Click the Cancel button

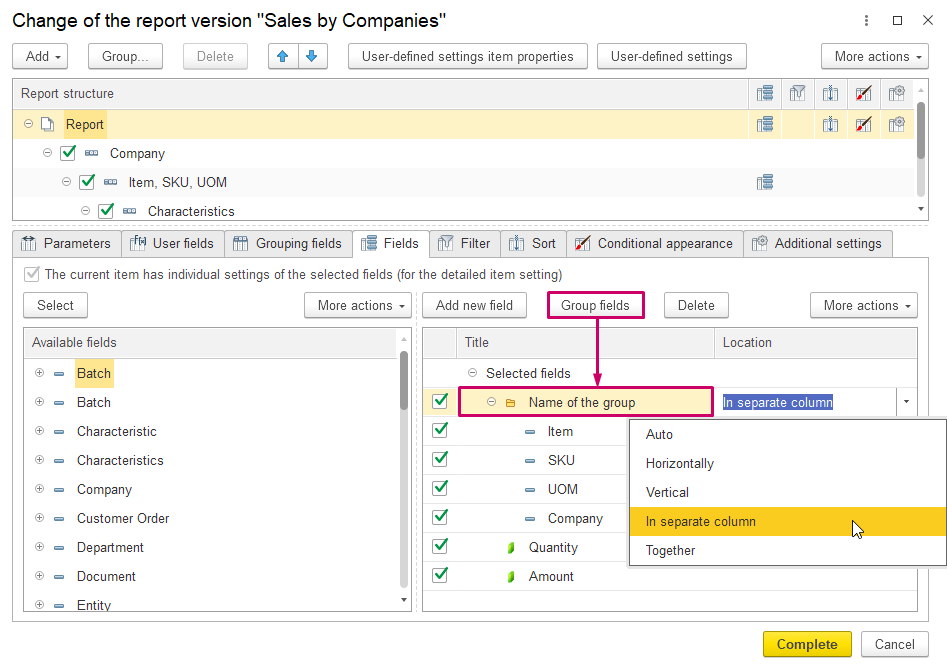894,645
